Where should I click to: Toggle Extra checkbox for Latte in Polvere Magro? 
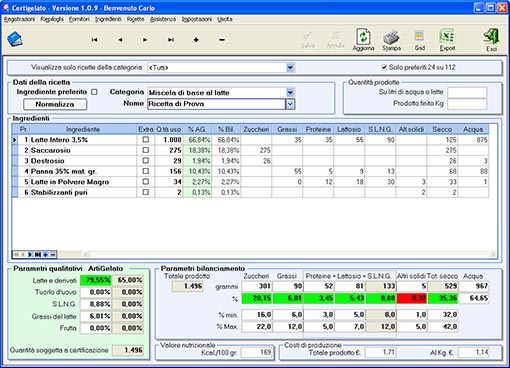tap(146, 182)
